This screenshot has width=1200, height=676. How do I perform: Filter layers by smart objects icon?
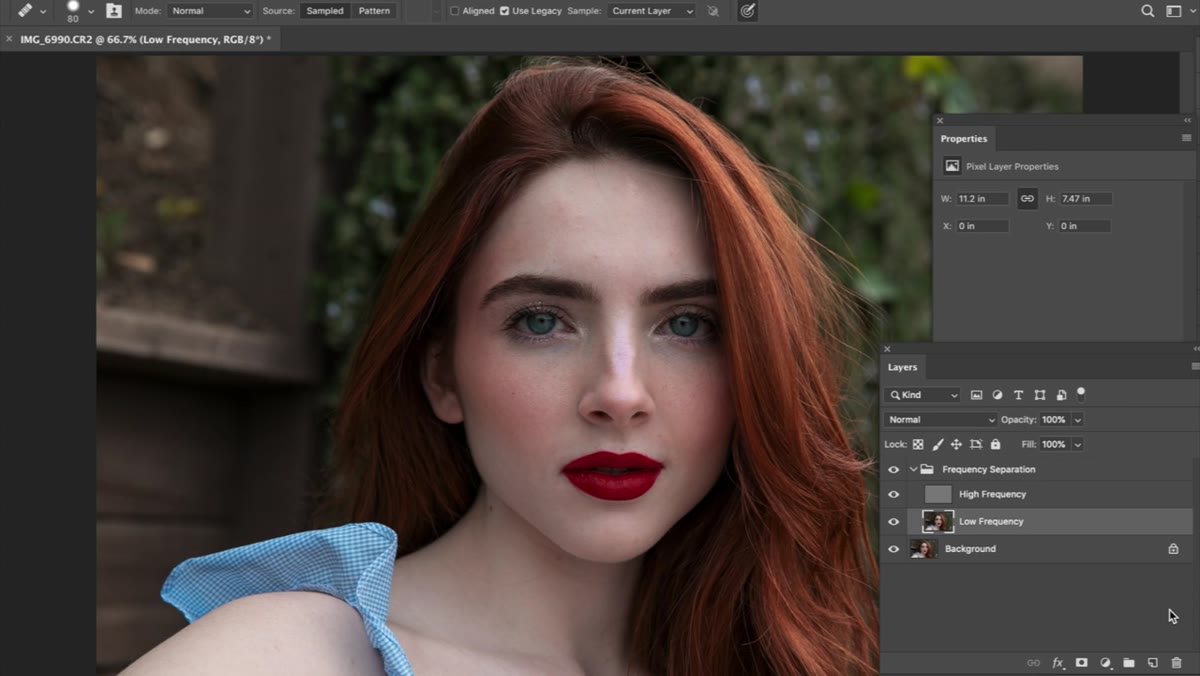click(1061, 395)
